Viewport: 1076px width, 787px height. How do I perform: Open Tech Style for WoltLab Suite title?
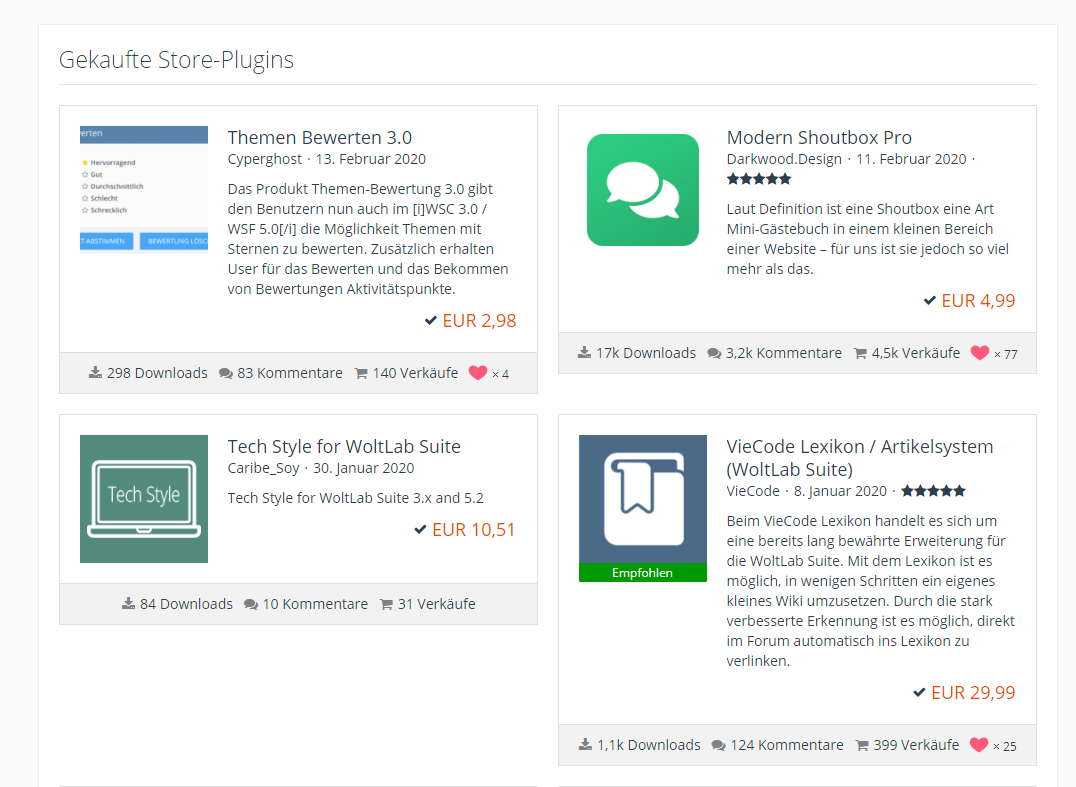coord(344,447)
